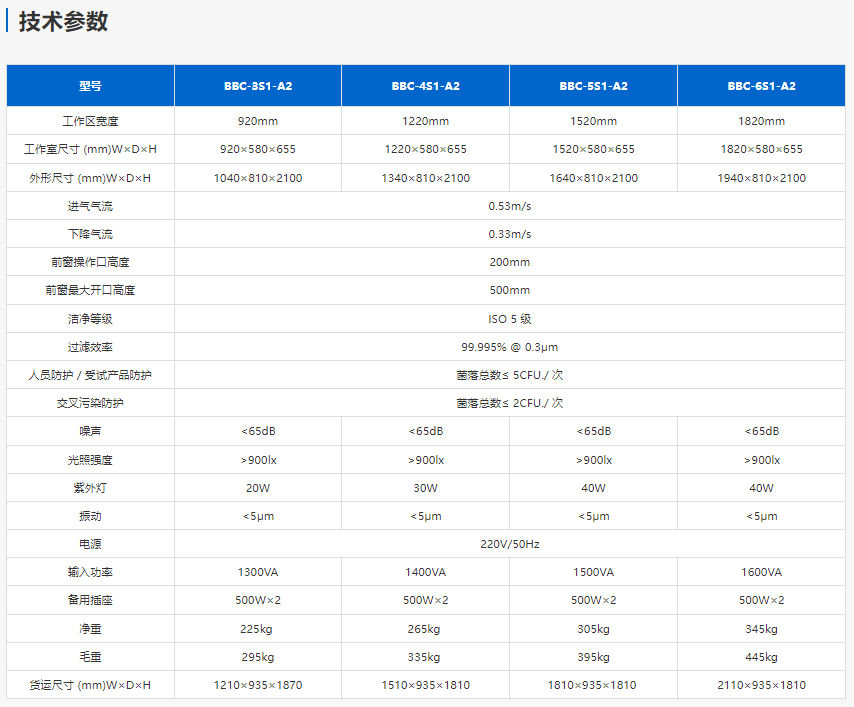This screenshot has width=854, height=707.
Task: Click the 445kg gross weight cell
Action: pos(761,657)
